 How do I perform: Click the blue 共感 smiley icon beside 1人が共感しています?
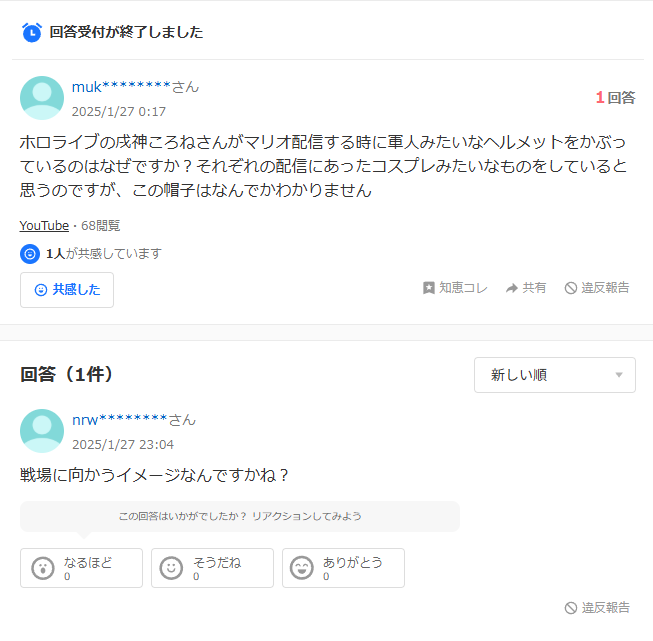click(x=30, y=254)
